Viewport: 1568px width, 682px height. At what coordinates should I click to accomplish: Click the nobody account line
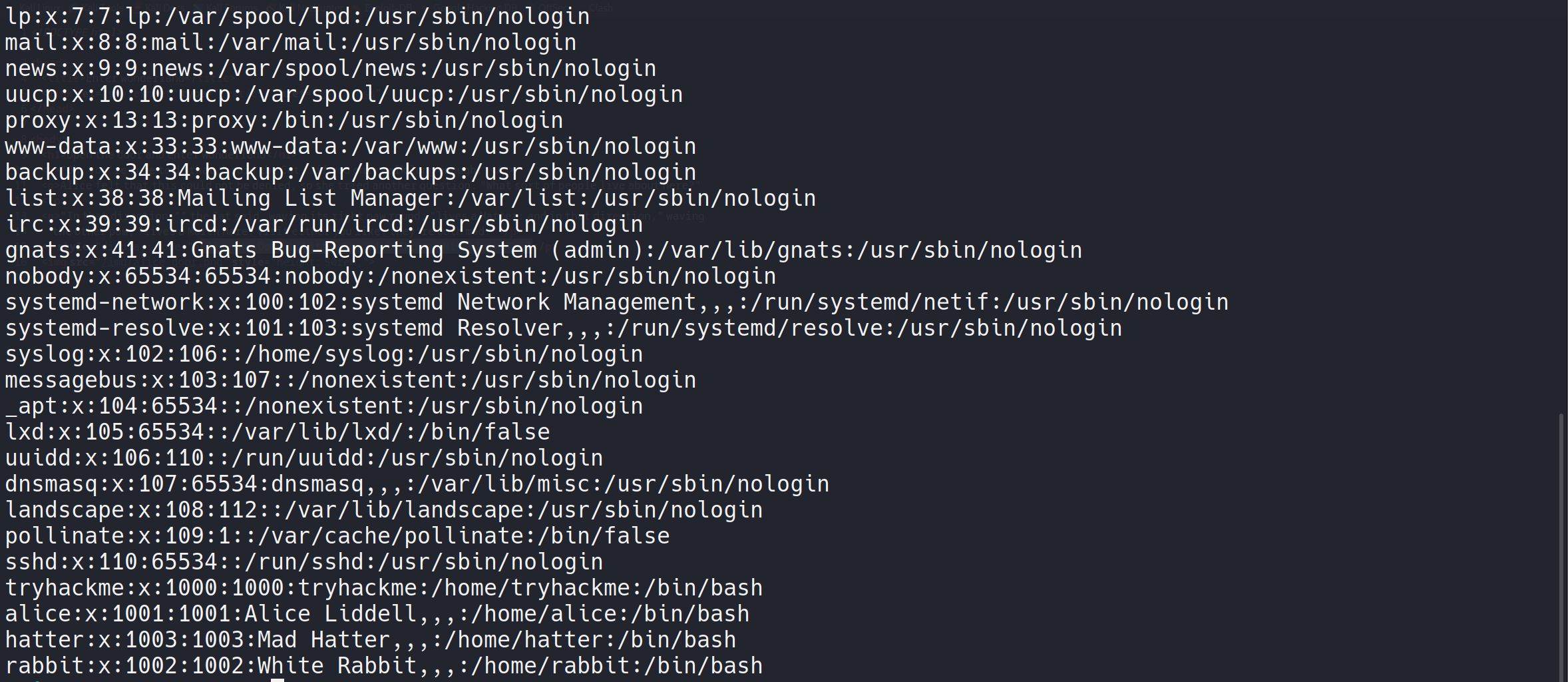[x=390, y=276]
